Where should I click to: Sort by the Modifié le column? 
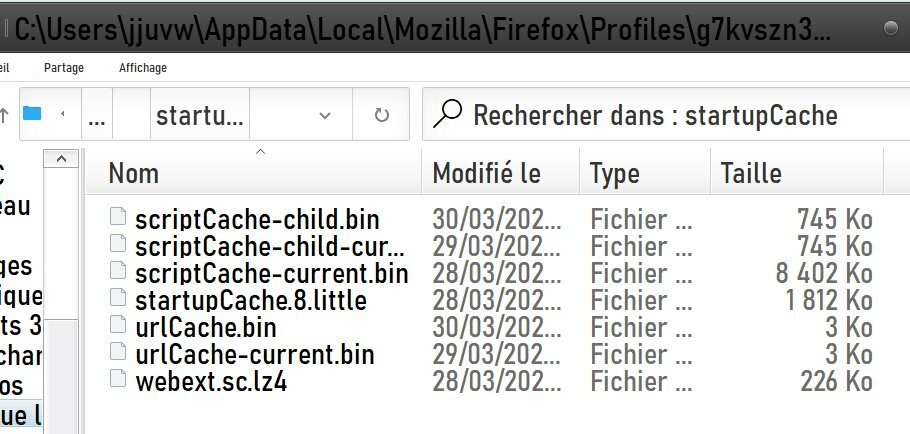[x=486, y=173]
